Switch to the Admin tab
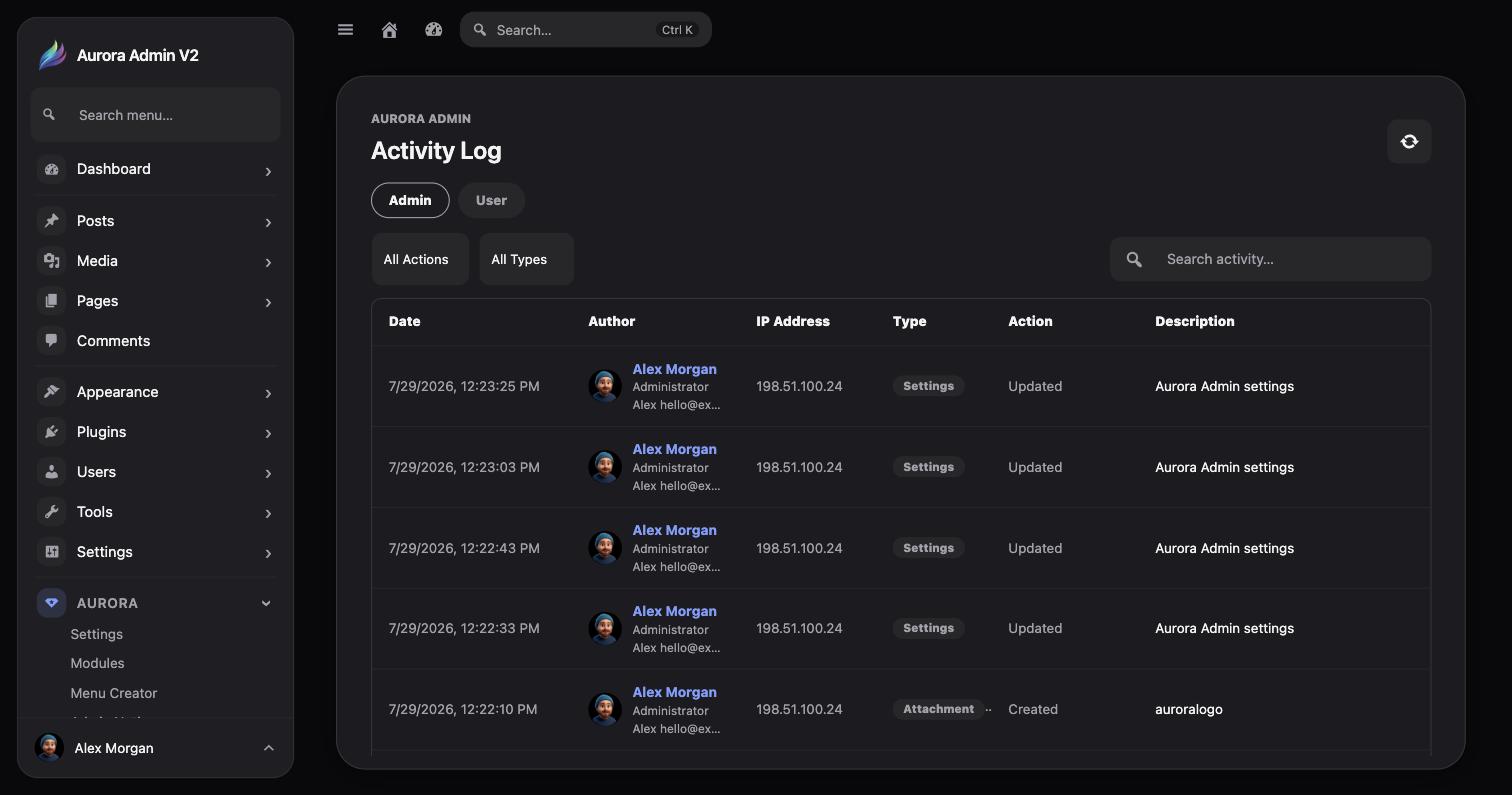 point(410,200)
